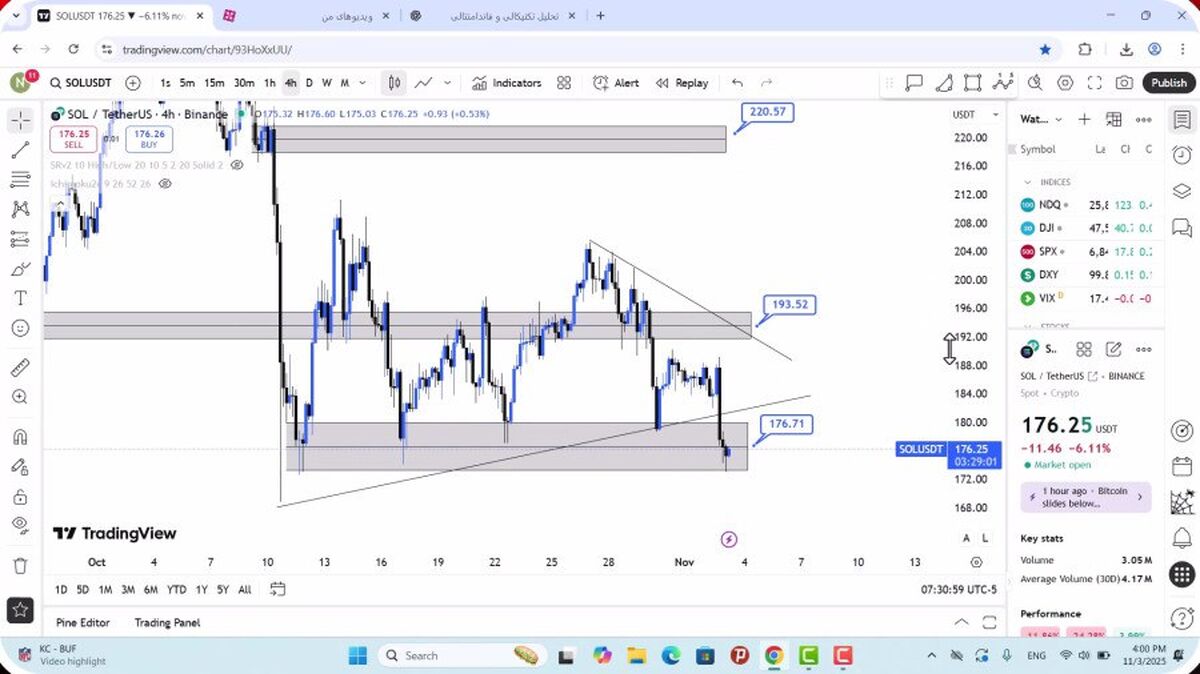Undo the last chart action

coord(737,83)
